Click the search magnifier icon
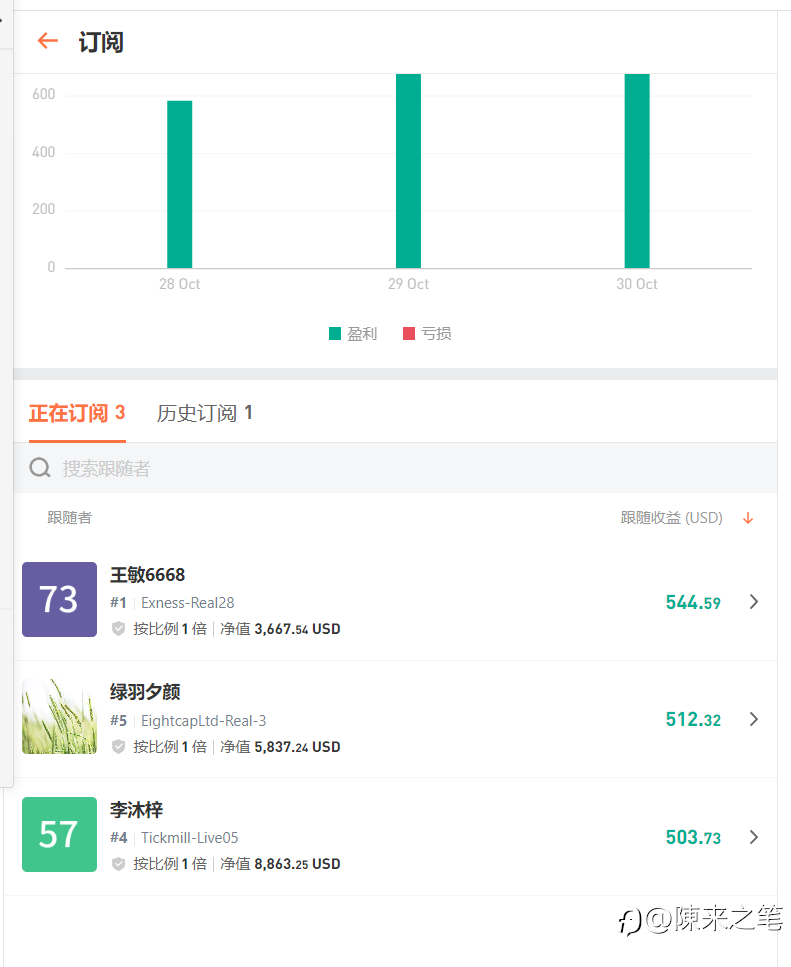791x967 pixels. point(40,467)
